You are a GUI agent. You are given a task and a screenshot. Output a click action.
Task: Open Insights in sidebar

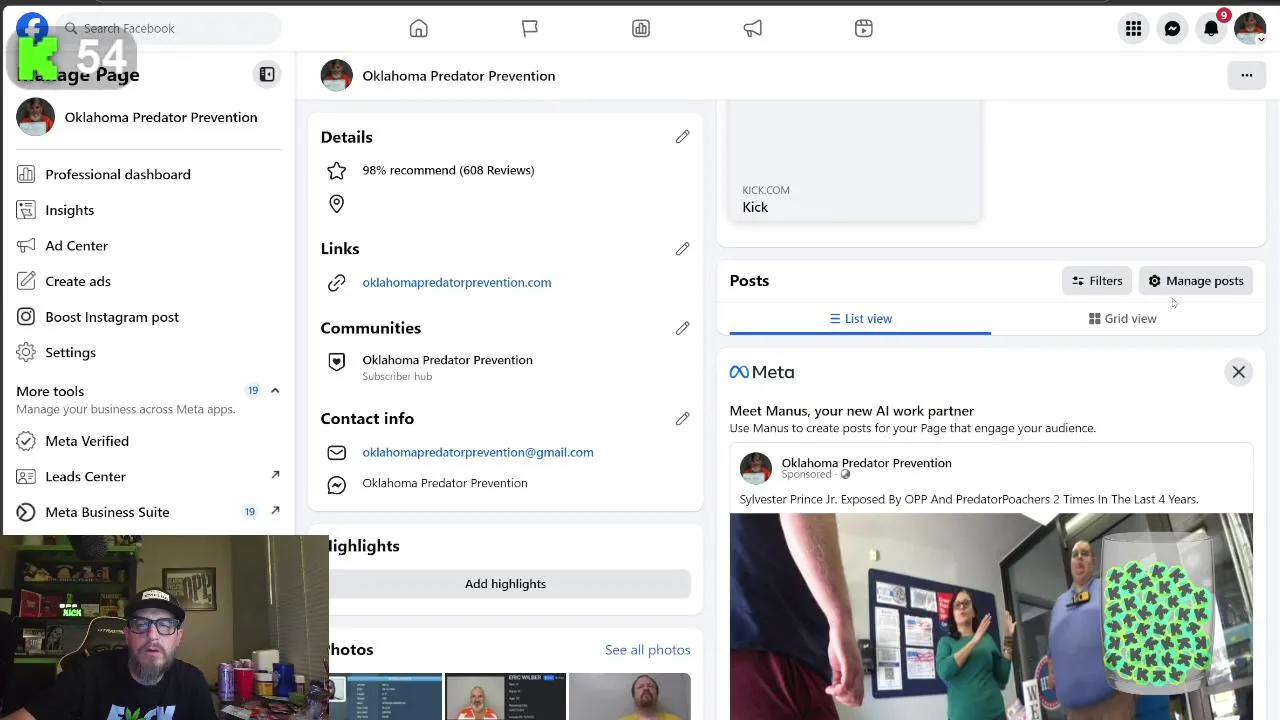(x=69, y=210)
